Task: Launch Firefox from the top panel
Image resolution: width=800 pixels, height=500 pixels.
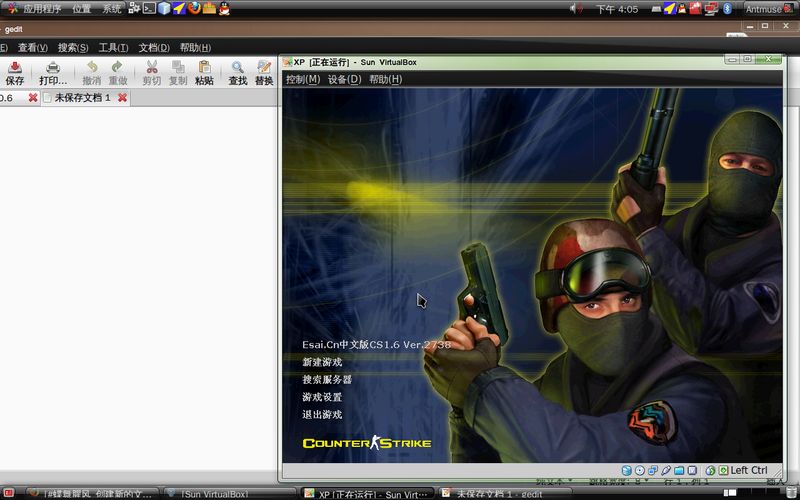Action: coord(194,8)
